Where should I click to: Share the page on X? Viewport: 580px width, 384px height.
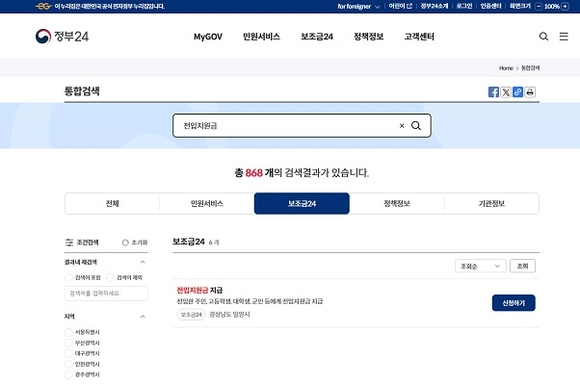506,92
